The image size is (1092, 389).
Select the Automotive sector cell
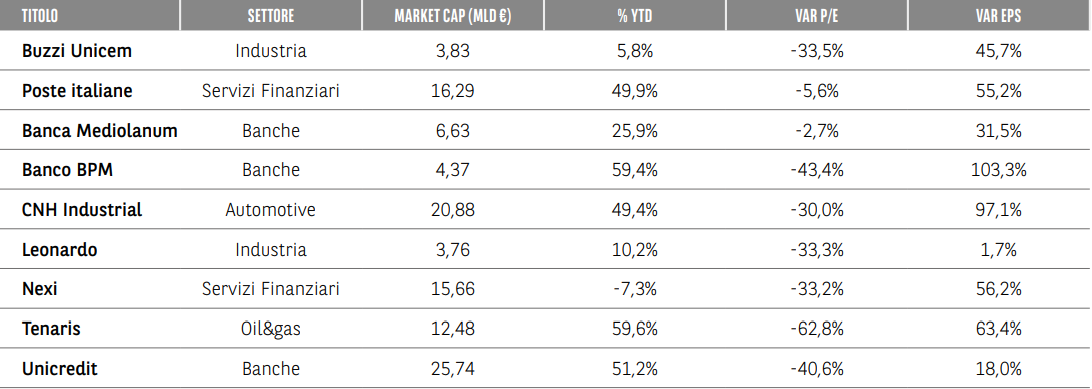[x=270, y=209]
